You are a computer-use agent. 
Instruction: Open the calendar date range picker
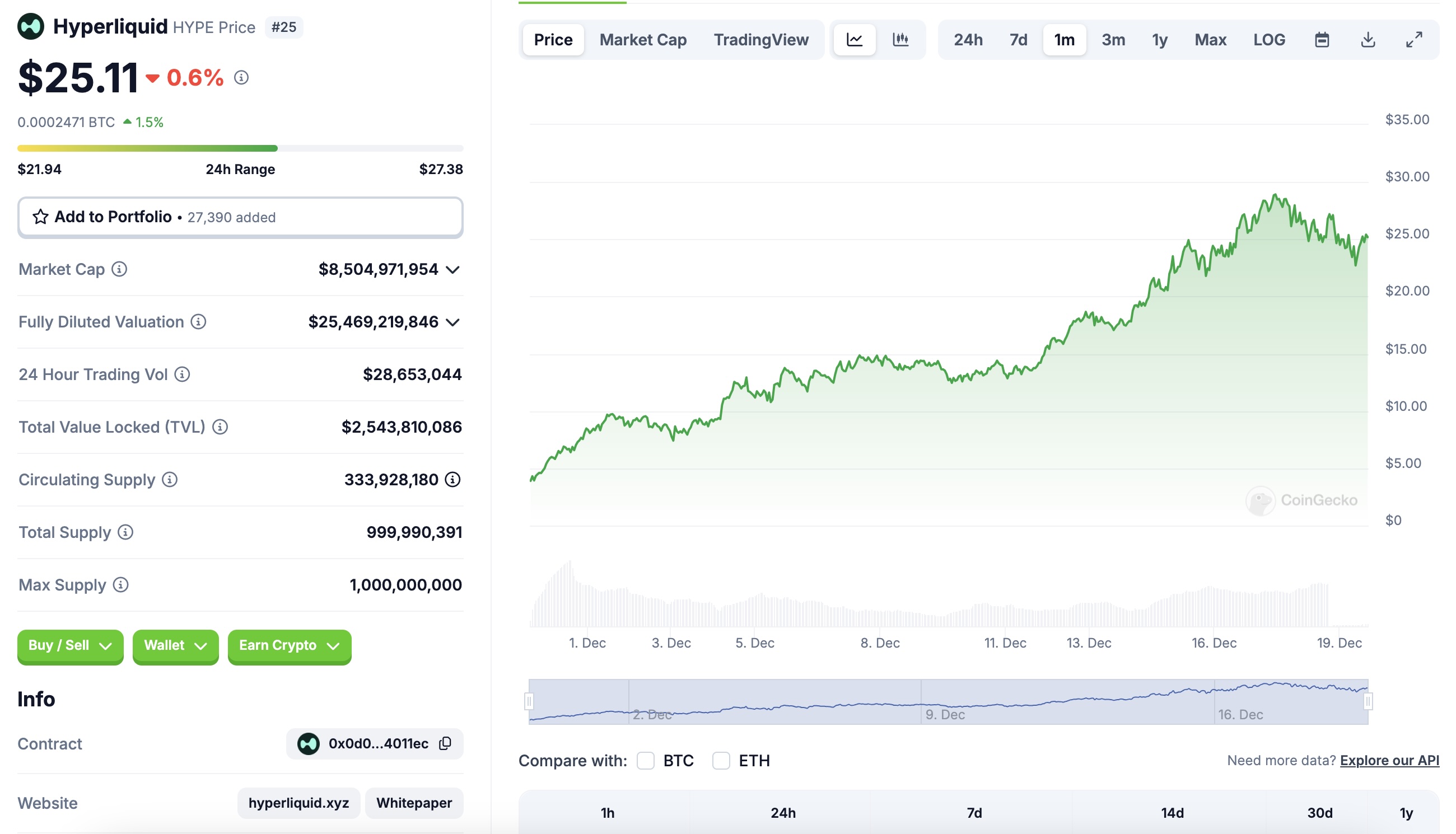point(1322,40)
